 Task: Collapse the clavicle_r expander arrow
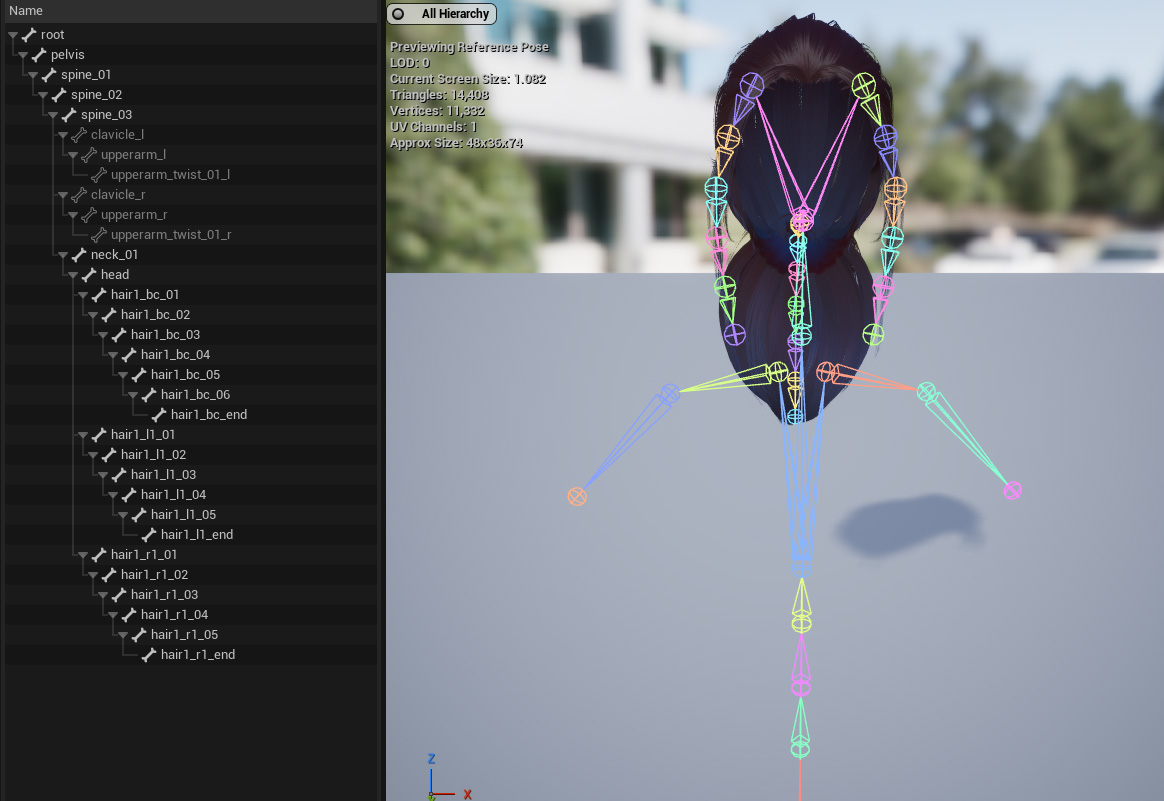(x=63, y=195)
